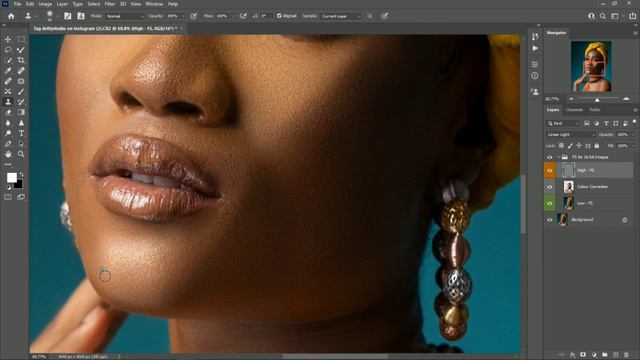The width and height of the screenshot is (640, 360).
Task: Open the History panel icon
Action: (x=535, y=36)
